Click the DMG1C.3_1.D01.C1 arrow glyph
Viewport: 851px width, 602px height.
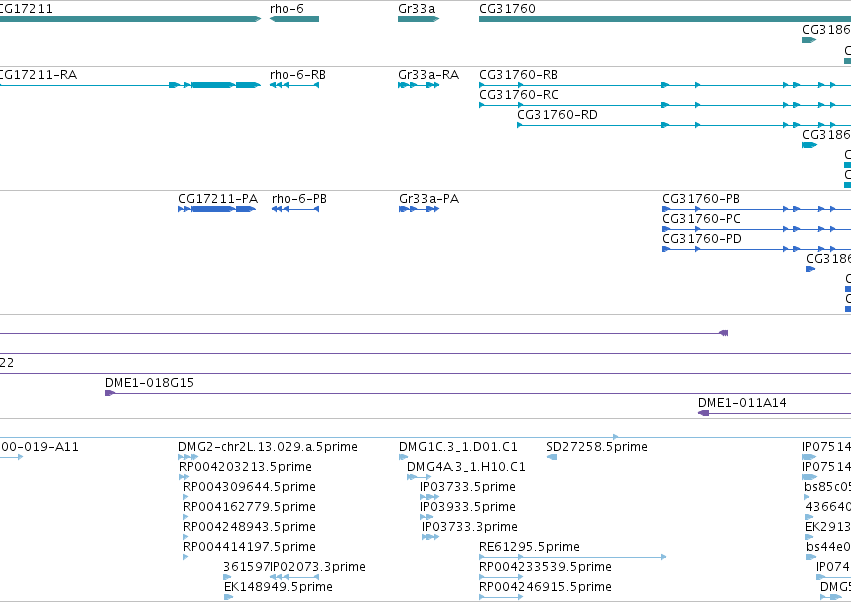[403, 457]
